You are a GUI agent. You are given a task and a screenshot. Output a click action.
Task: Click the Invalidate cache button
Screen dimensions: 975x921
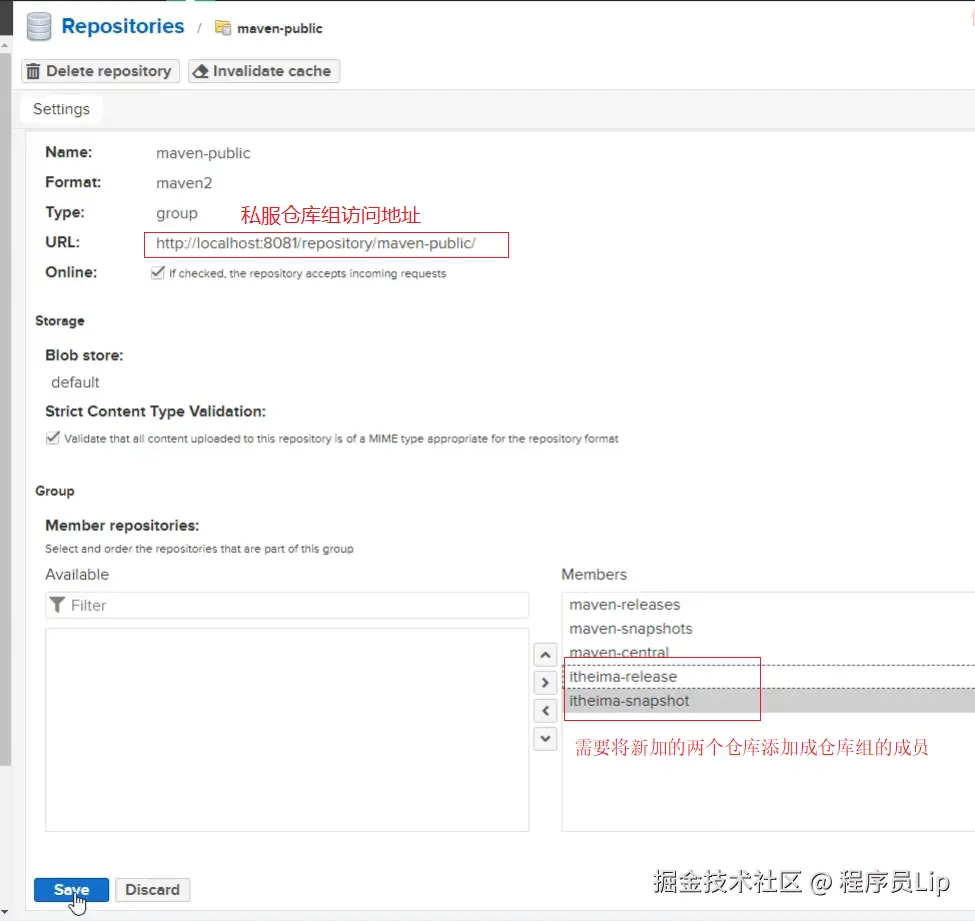click(264, 71)
